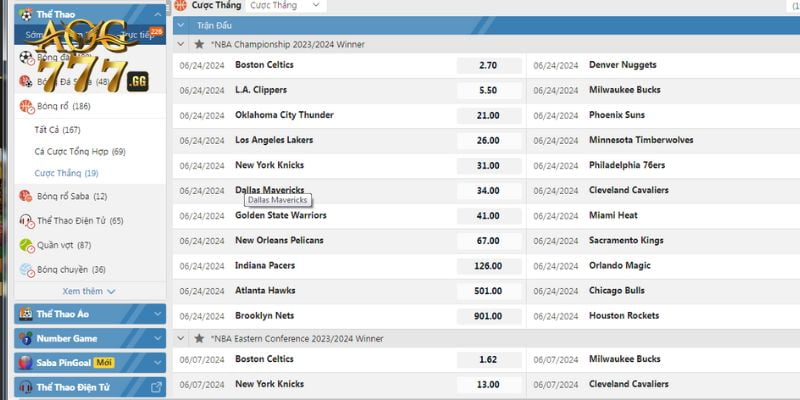Bet on Boston Celtics at 2.70 odds
Screen dimensions: 800x400
[x=488, y=65]
